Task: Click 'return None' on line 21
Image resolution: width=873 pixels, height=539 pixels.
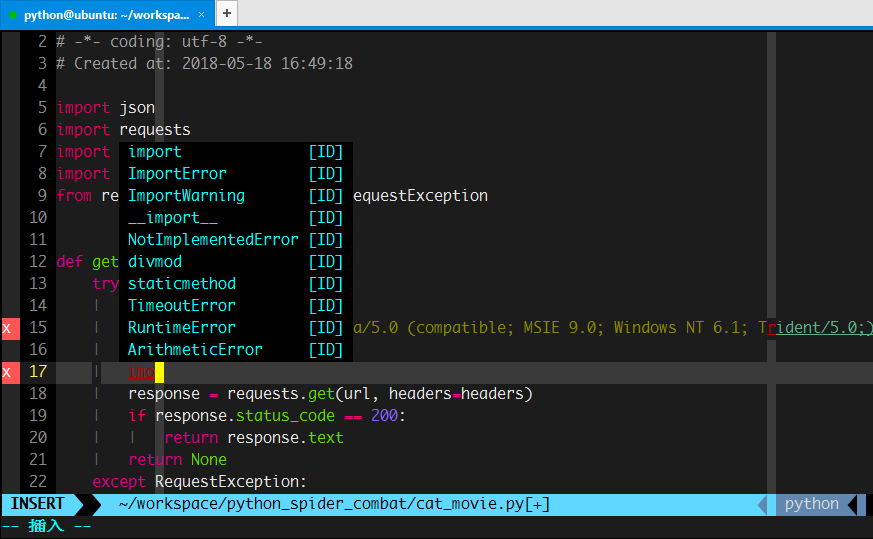Action: click(x=178, y=460)
